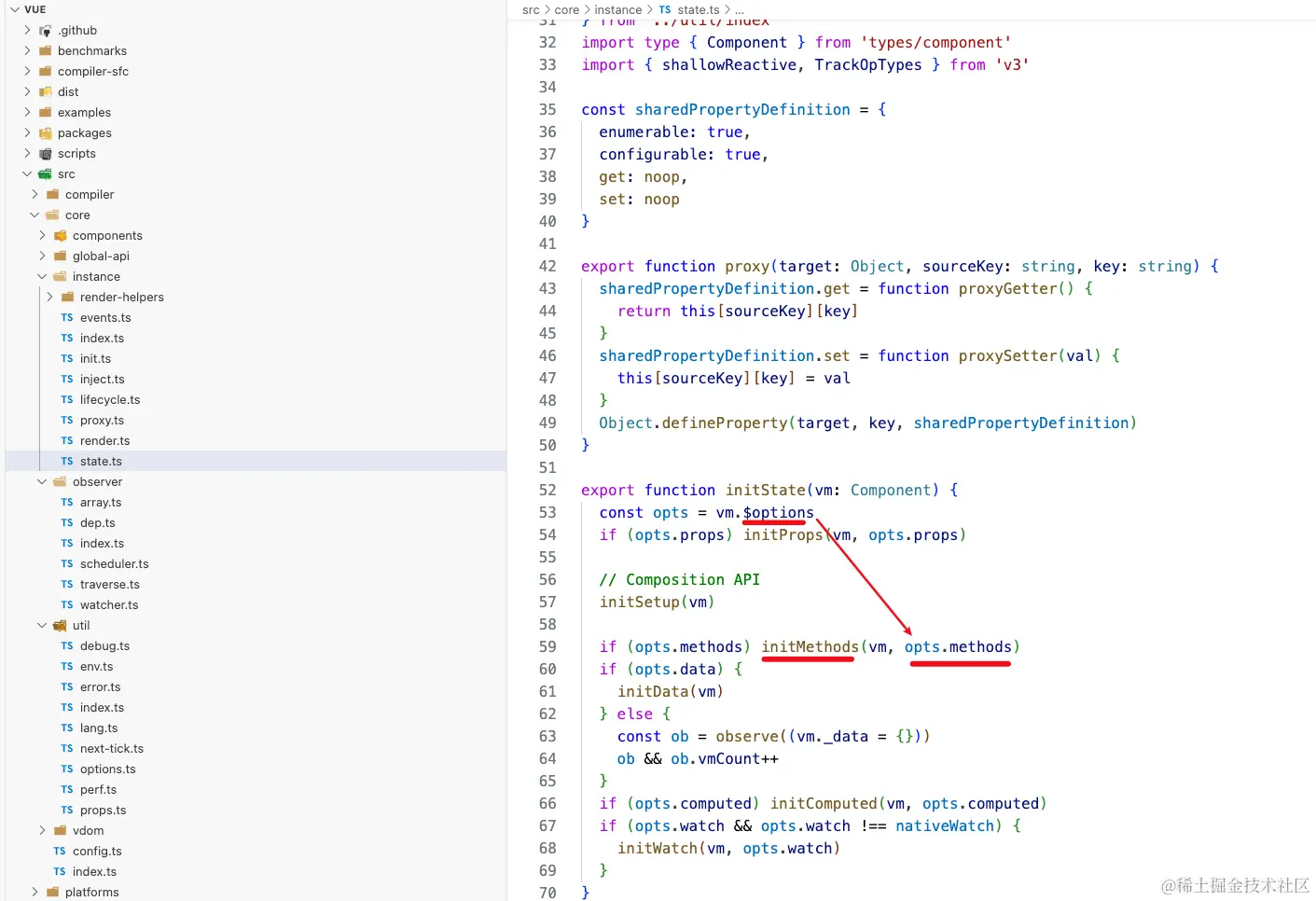Collapse the core folder chevron
Screen dimensions: 1316x901
pos(35,215)
